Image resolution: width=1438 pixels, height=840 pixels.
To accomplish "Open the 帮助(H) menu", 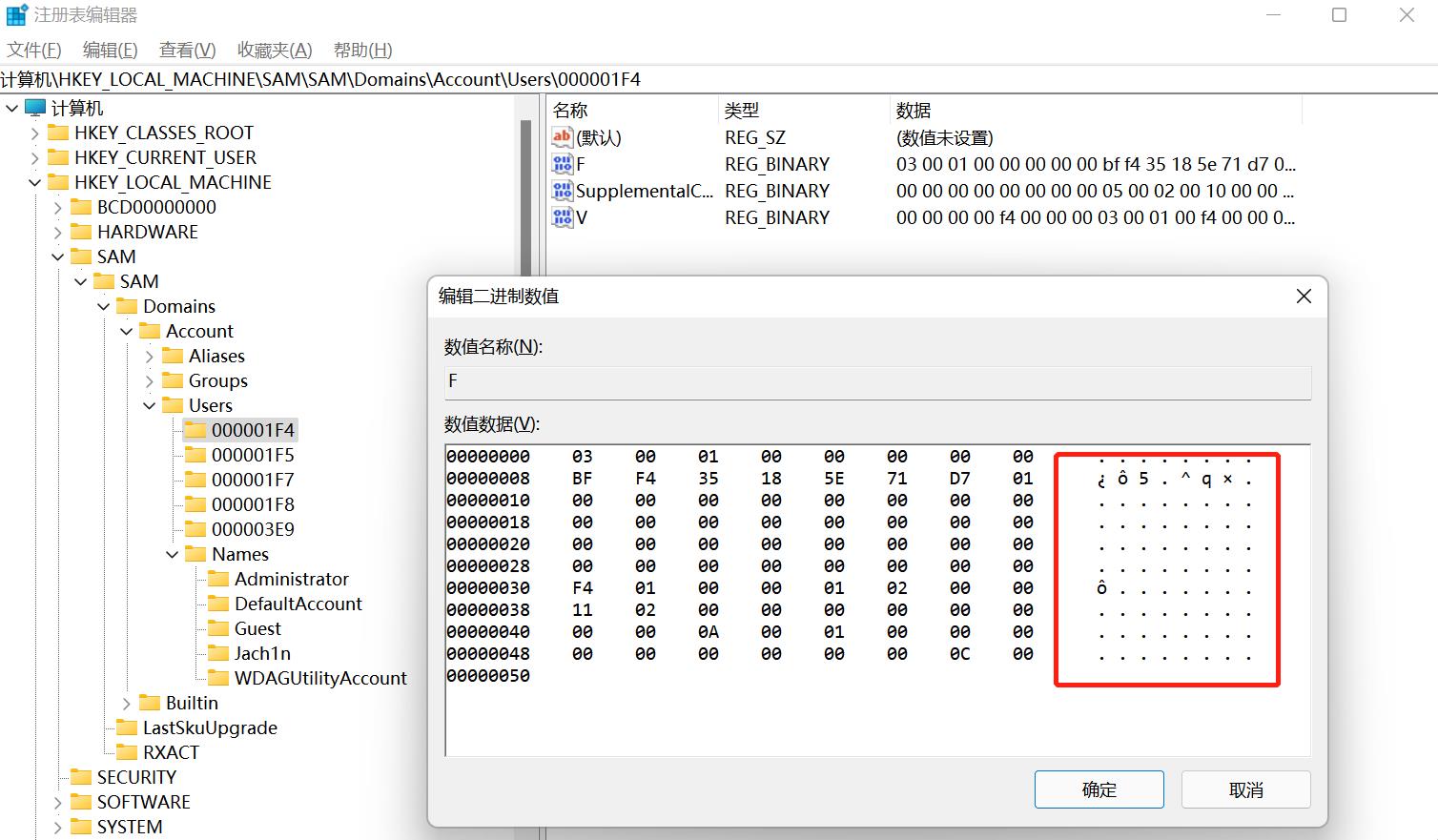I will point(363,50).
